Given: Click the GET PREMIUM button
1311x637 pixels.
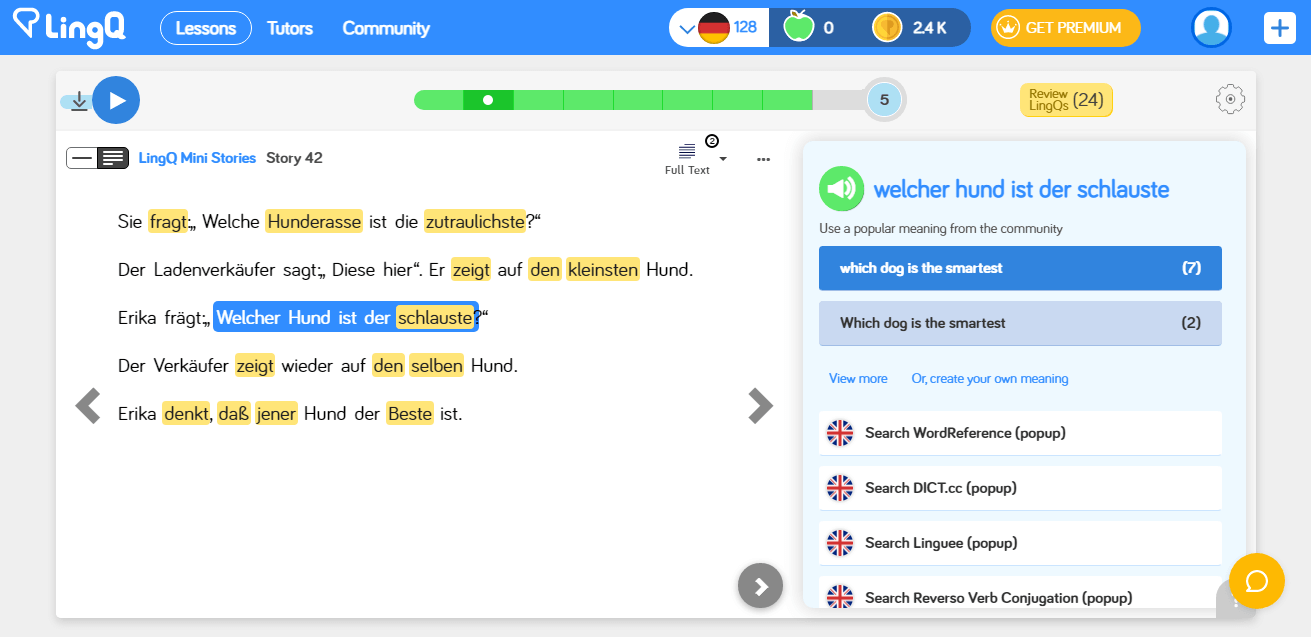Looking at the screenshot, I should (x=1065, y=28).
